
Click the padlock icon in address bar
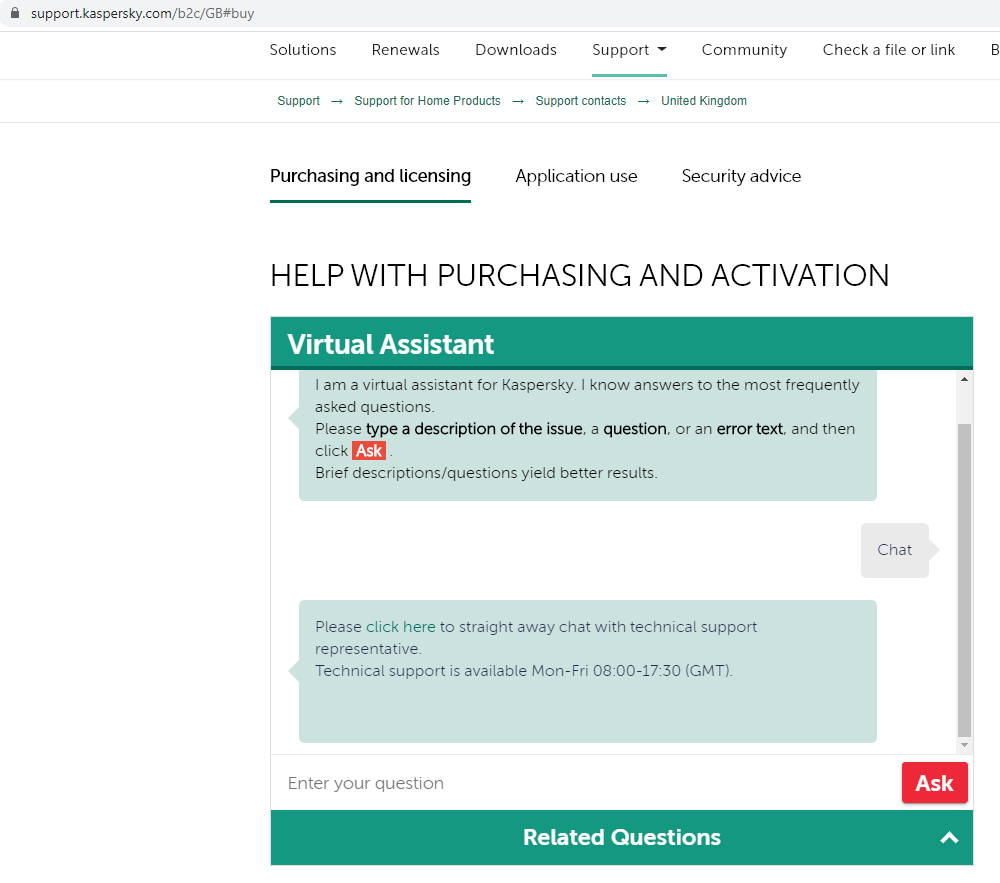point(14,14)
